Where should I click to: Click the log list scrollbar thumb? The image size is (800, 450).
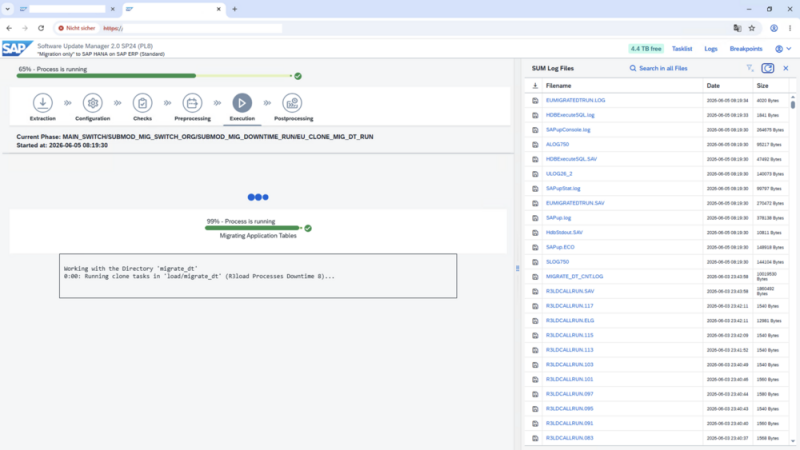pyautogui.click(x=792, y=105)
